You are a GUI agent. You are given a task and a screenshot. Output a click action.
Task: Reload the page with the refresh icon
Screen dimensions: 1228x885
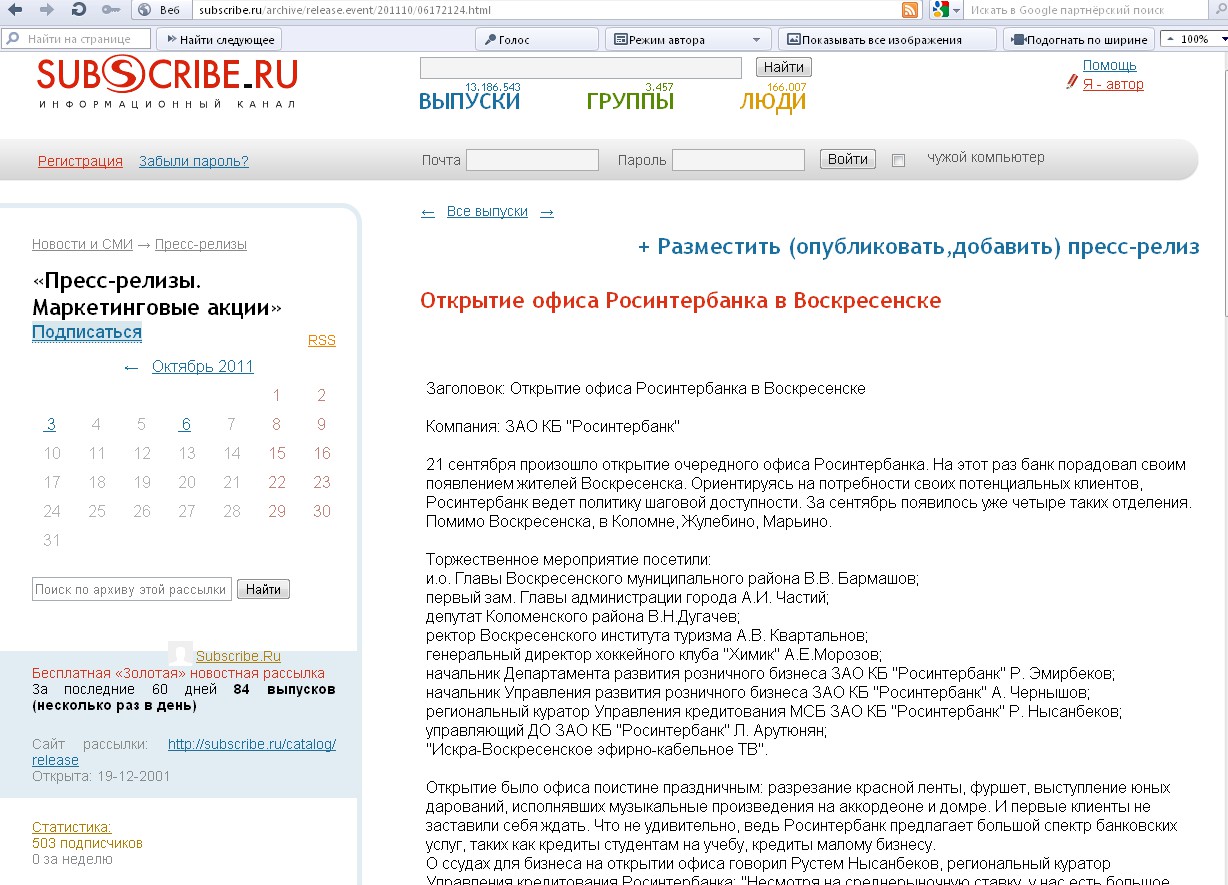(x=79, y=10)
